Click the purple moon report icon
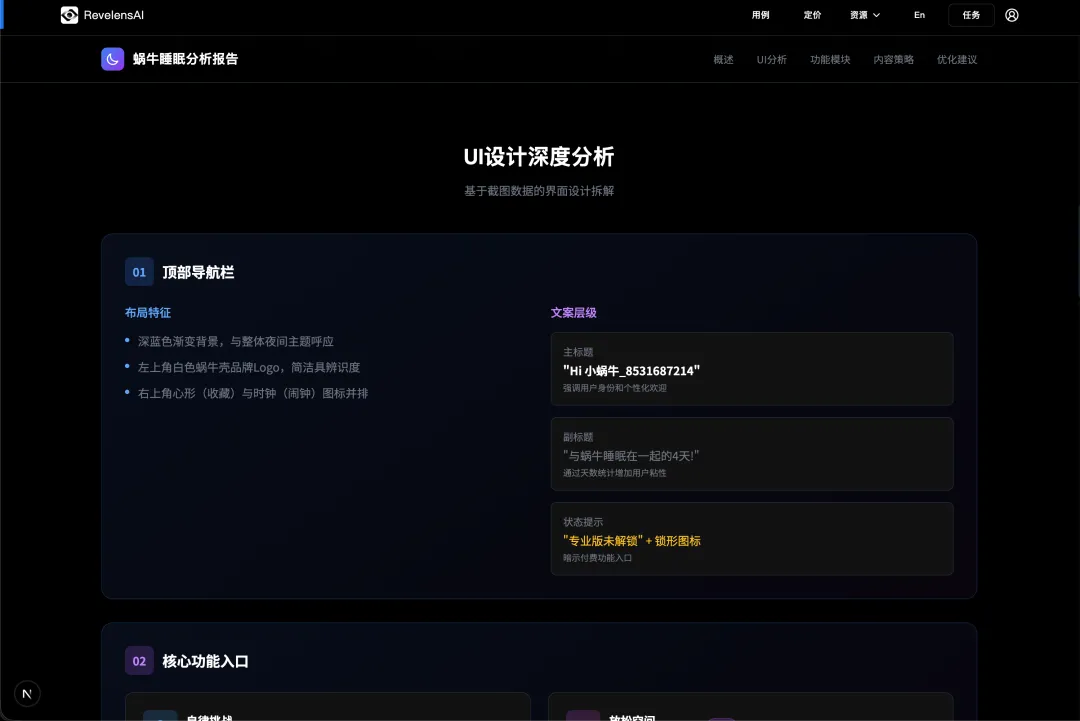The image size is (1080, 721). click(x=112, y=59)
